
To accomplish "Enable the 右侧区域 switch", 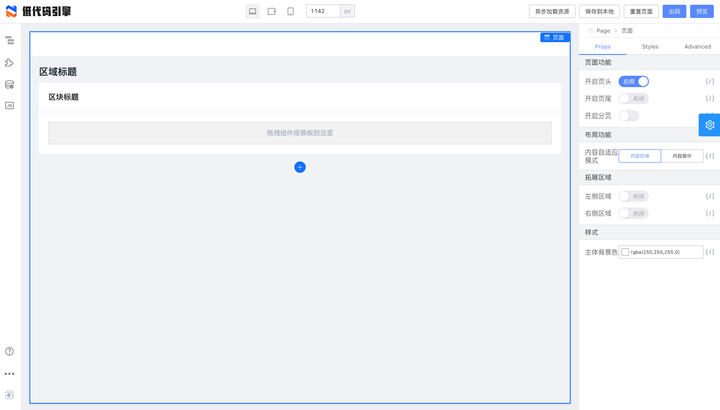I will [x=634, y=213].
